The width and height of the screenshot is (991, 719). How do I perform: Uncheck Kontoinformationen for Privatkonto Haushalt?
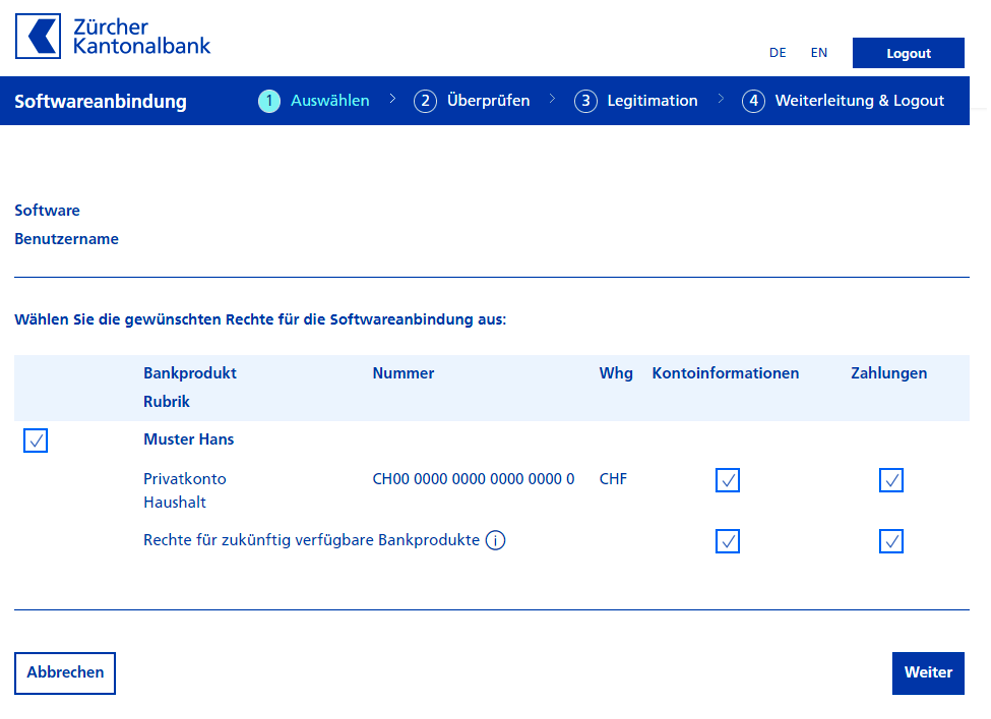point(727,480)
